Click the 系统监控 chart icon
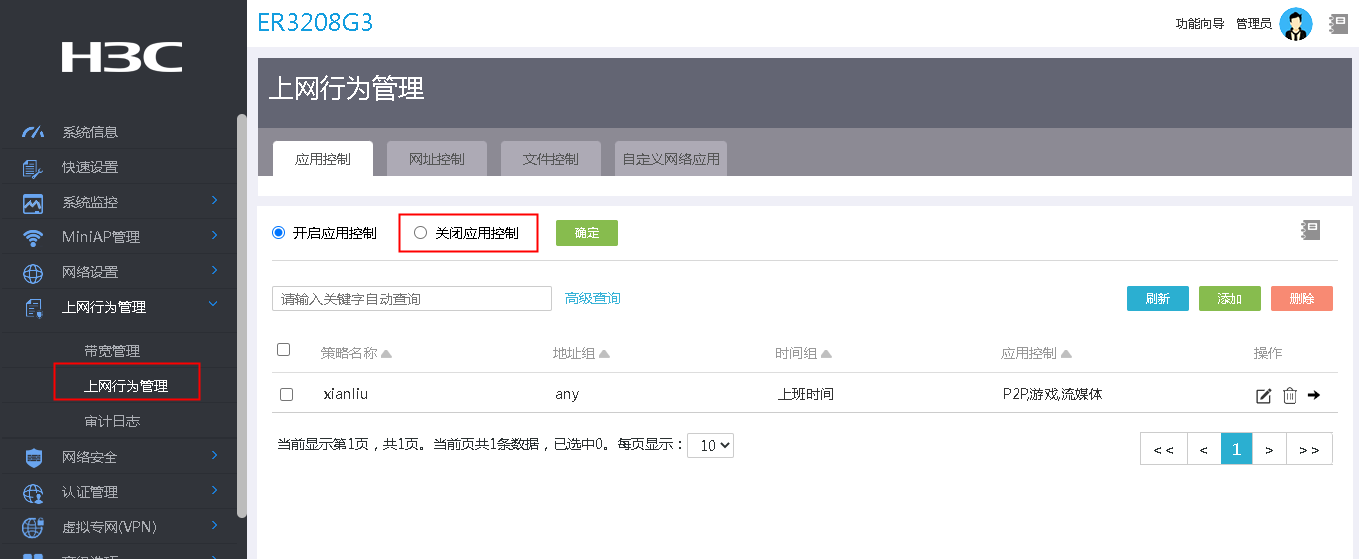 click(x=33, y=203)
